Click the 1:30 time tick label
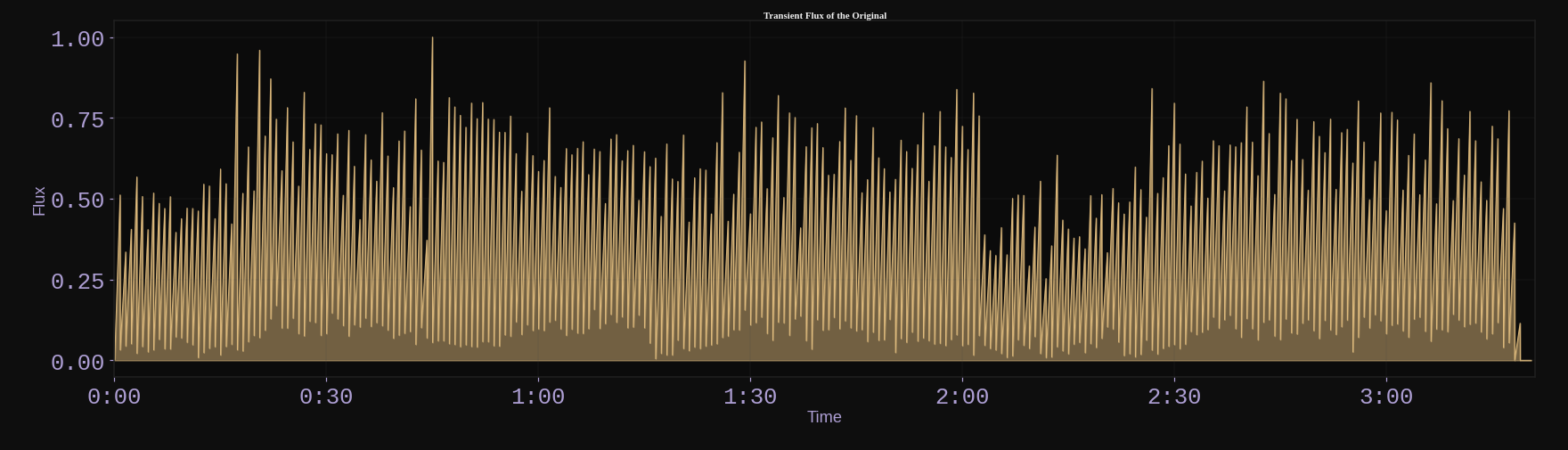Image resolution: width=1568 pixels, height=450 pixels. [750, 397]
